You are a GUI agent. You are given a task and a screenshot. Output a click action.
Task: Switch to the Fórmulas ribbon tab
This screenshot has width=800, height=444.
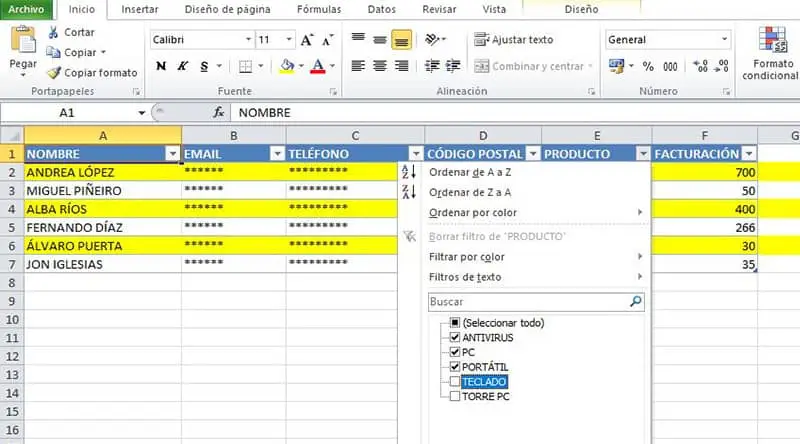coord(318,9)
